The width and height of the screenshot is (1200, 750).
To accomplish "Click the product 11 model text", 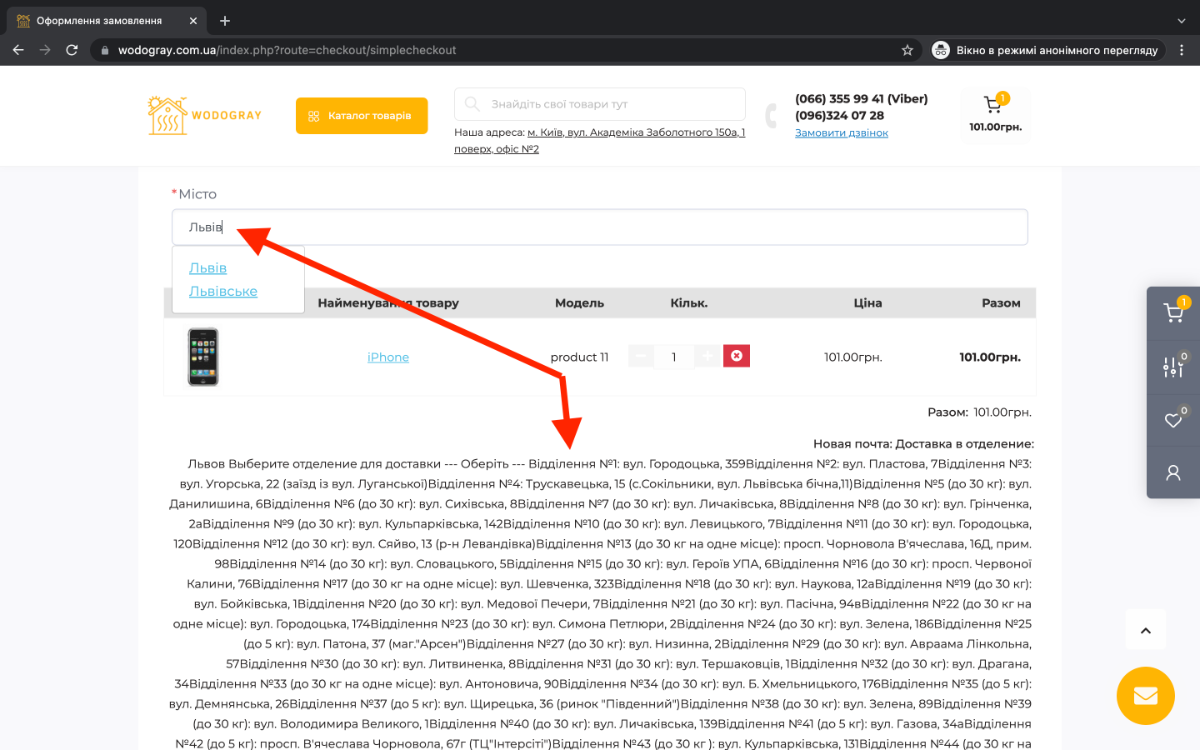I will click(x=580, y=357).
